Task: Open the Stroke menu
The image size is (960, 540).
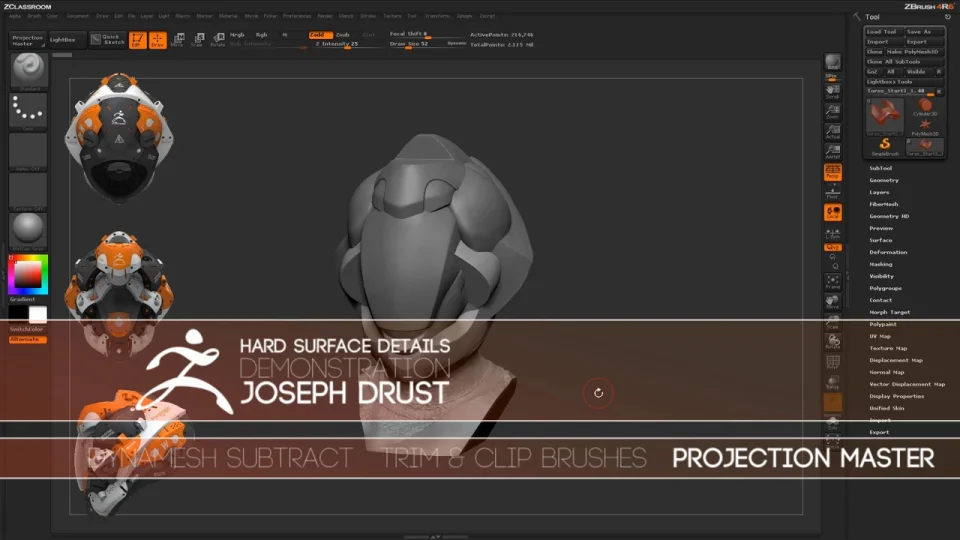Action: [x=368, y=16]
